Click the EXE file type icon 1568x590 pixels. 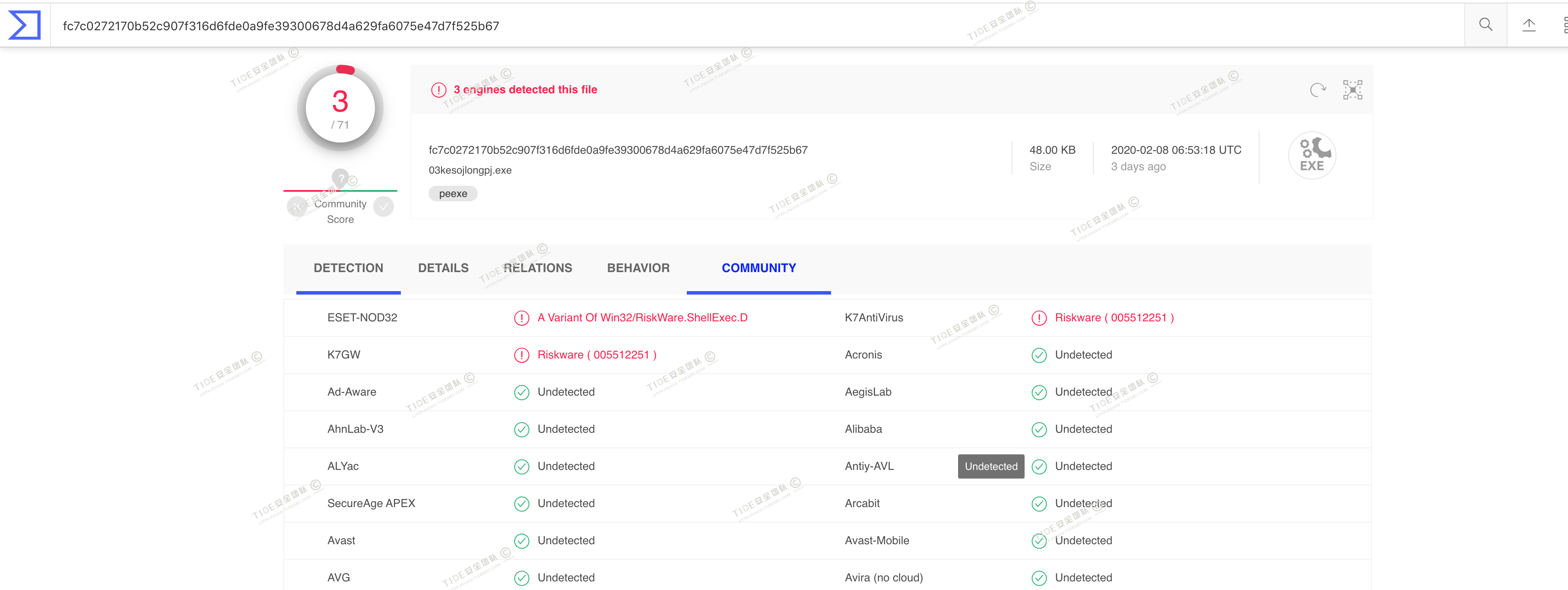click(1312, 155)
